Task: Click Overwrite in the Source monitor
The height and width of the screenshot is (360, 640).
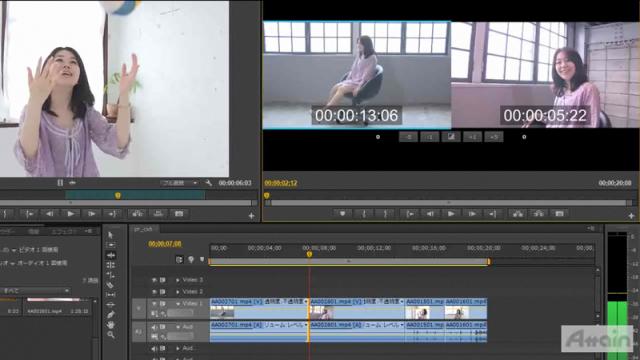Action: pos(158,213)
